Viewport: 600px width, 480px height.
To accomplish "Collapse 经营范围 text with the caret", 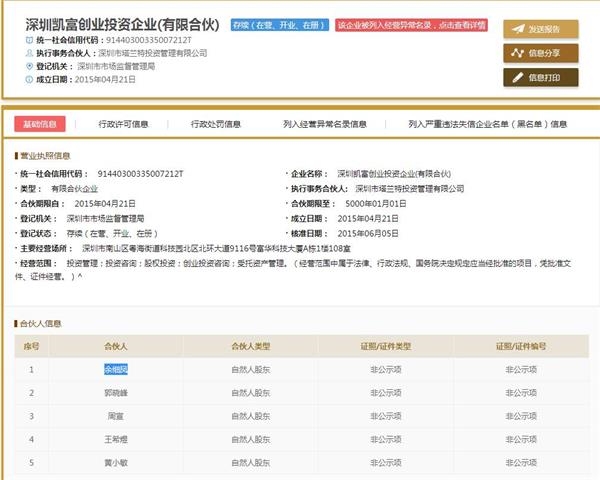I will click(x=79, y=275).
